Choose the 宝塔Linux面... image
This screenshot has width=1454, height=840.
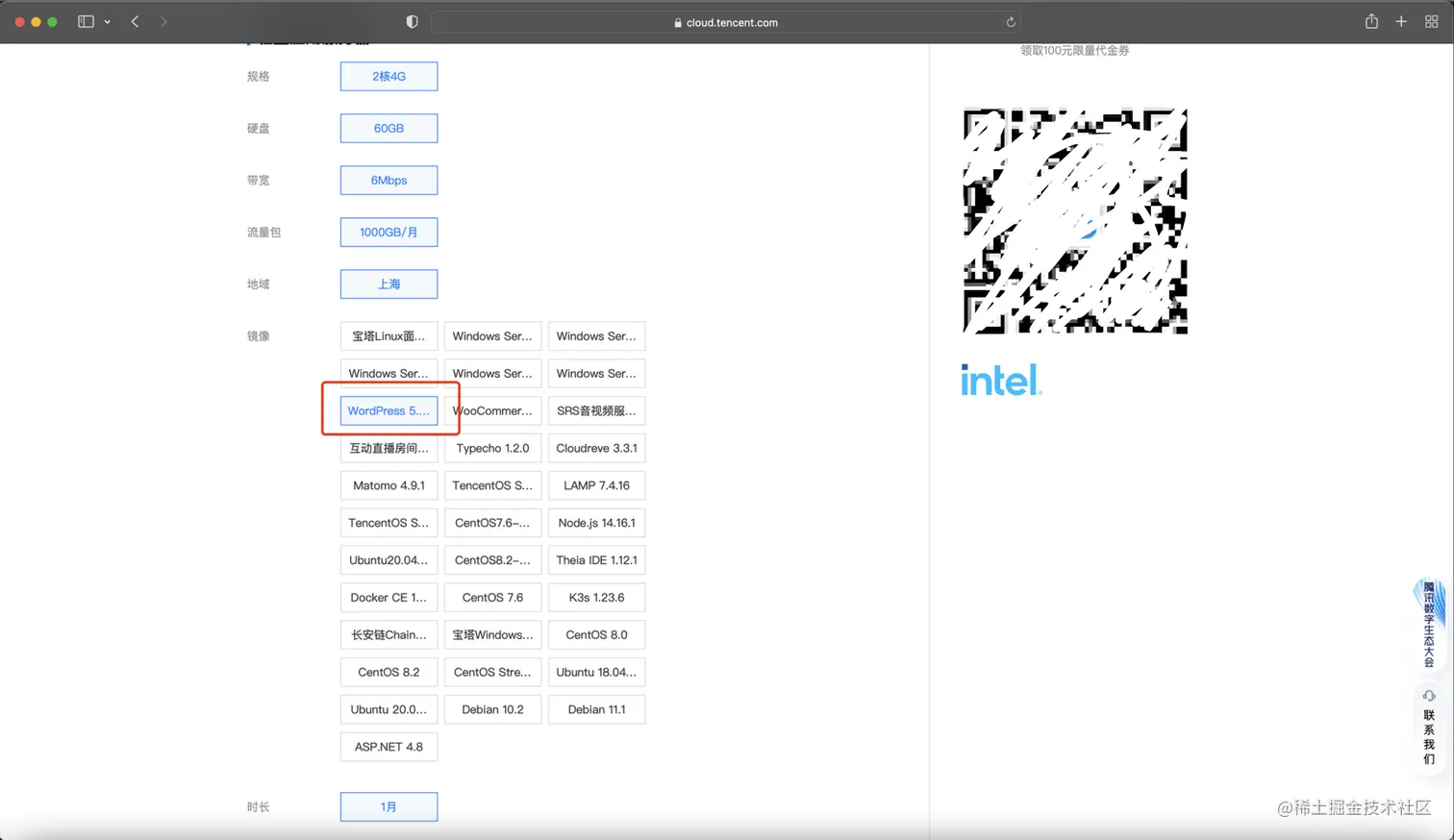coord(389,336)
